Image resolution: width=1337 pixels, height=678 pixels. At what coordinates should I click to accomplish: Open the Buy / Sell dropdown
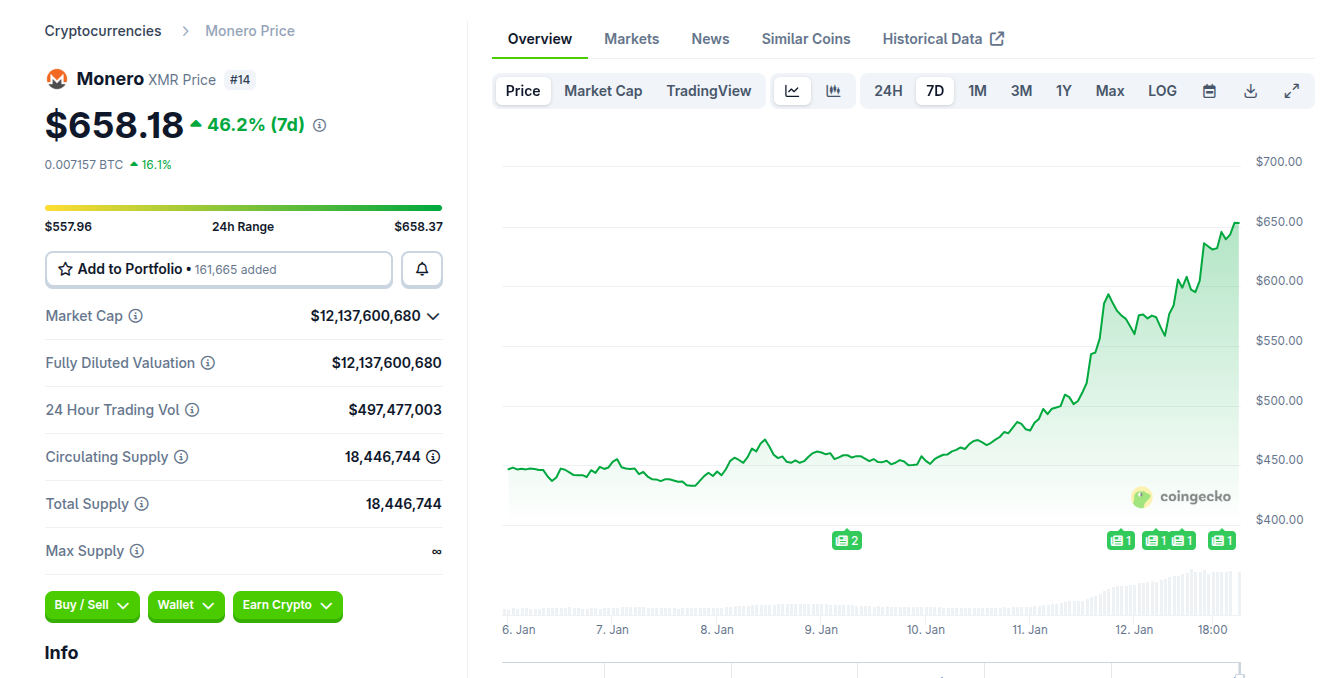click(92, 606)
